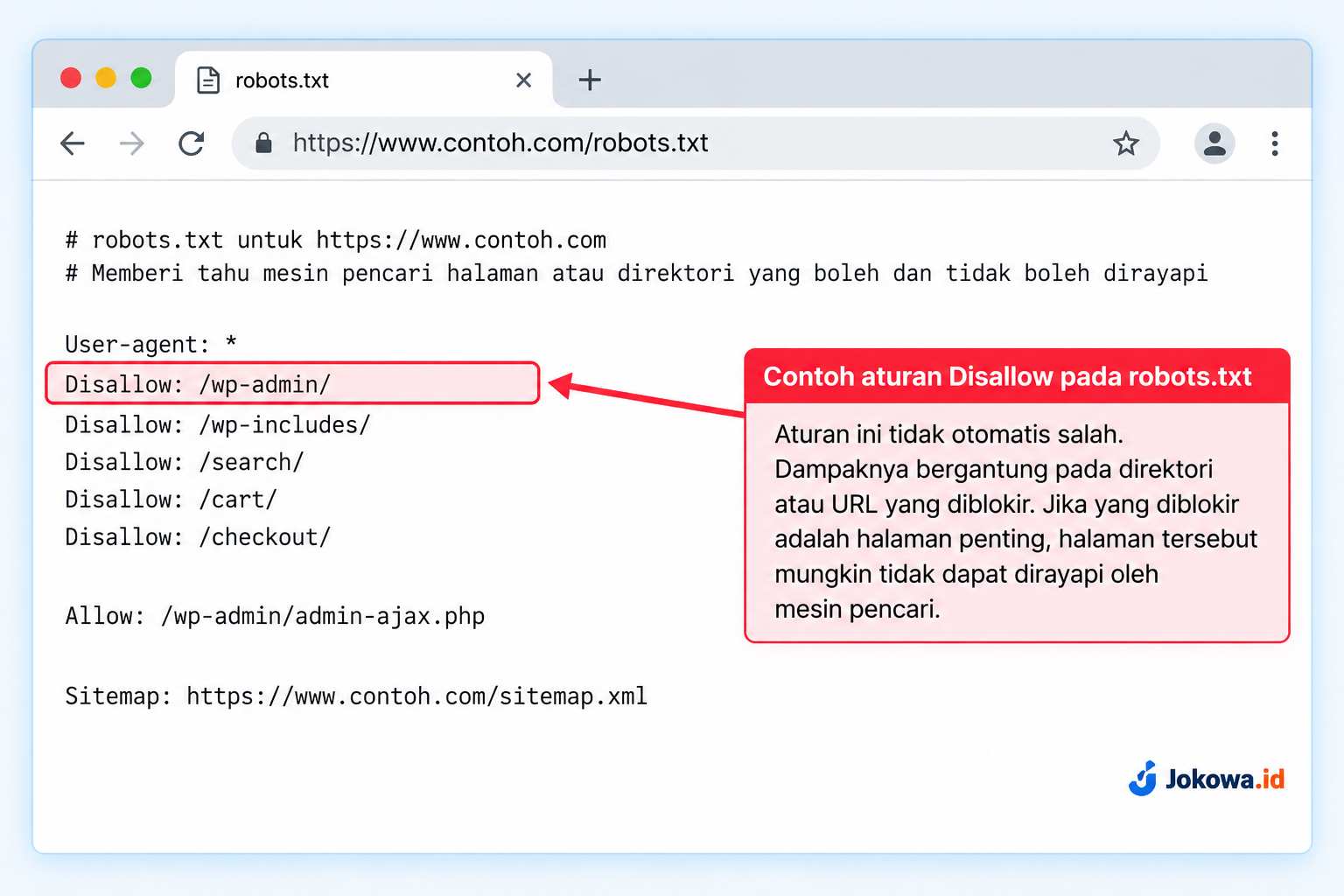Screen dimensions: 1344x896
Task: Go back with the browser back arrow
Action: point(73,143)
